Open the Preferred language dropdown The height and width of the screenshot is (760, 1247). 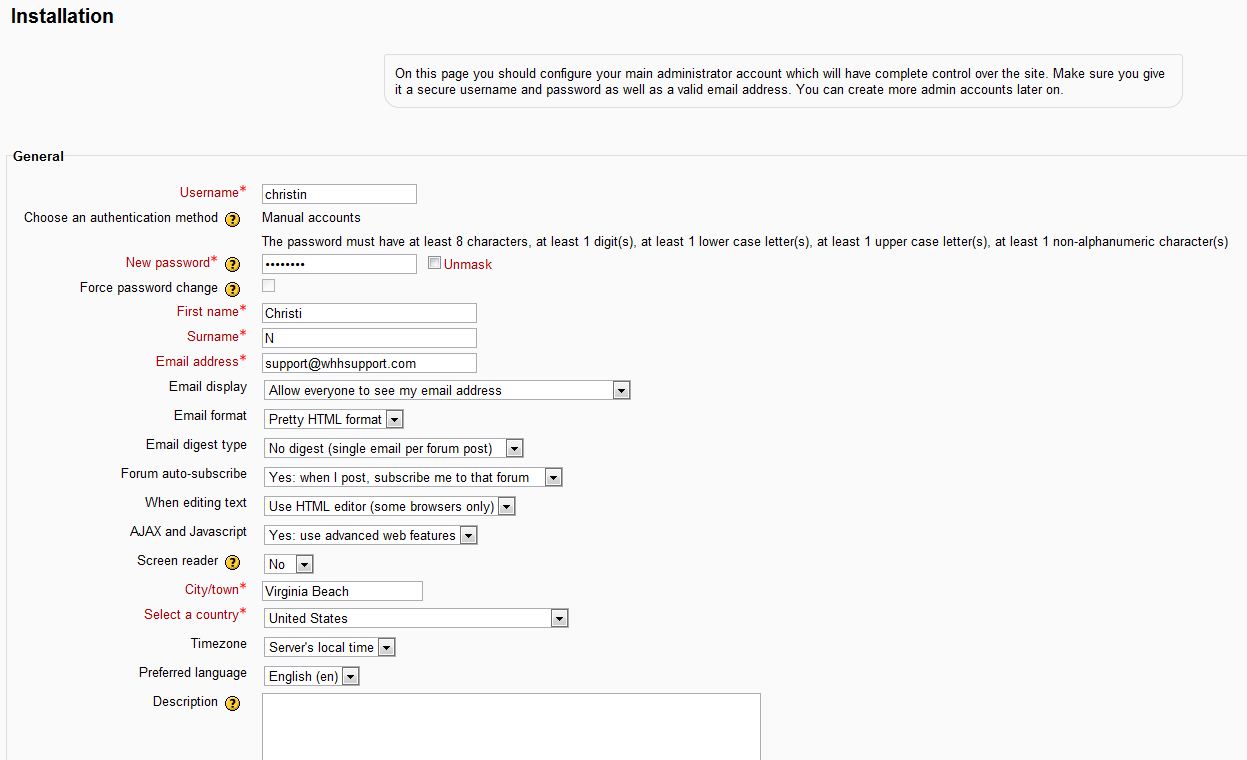[x=312, y=676]
